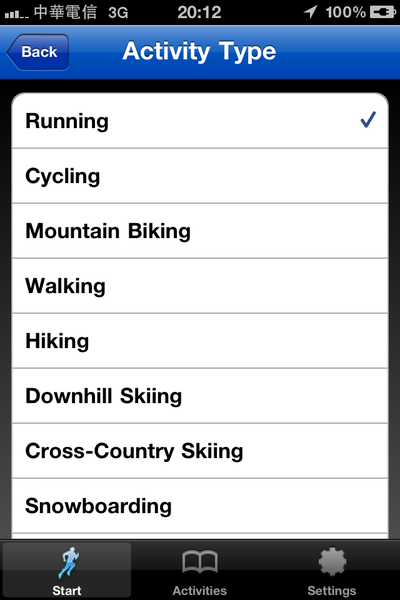Tap the battery icon in status bar

point(383,12)
